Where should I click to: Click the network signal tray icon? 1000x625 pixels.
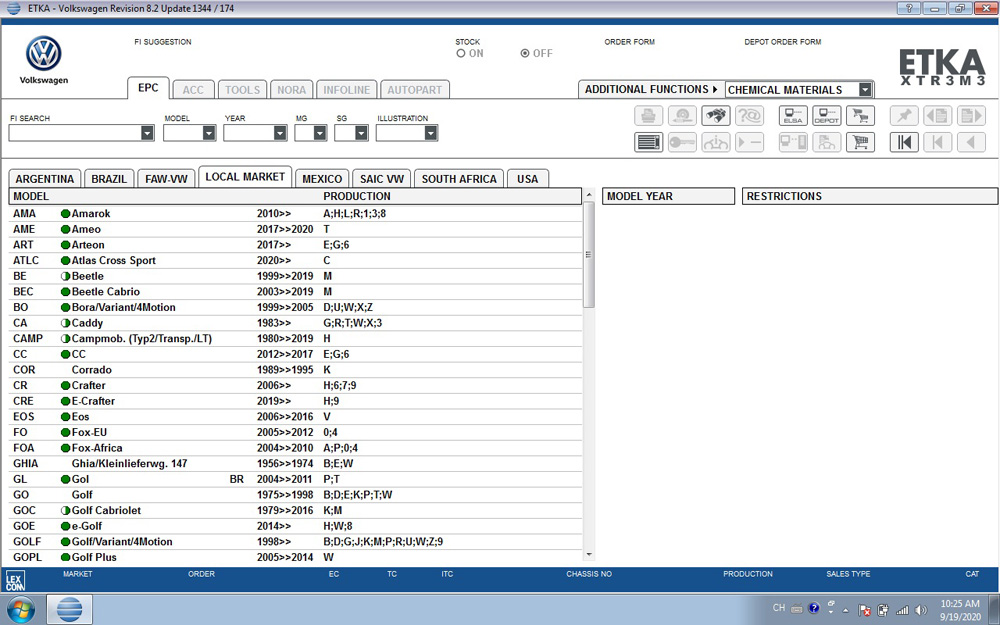click(902, 610)
